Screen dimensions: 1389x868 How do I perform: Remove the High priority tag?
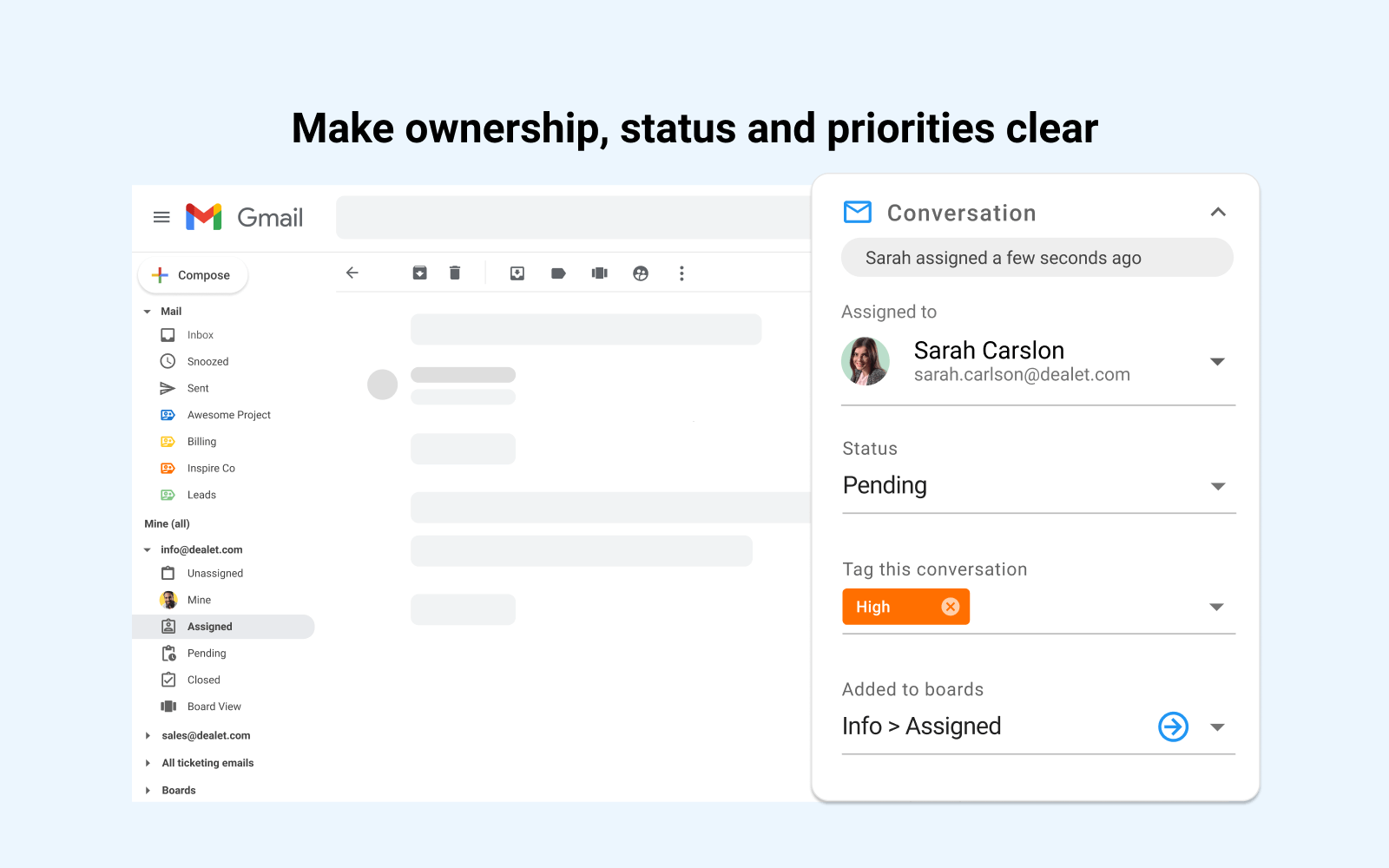[x=950, y=606]
